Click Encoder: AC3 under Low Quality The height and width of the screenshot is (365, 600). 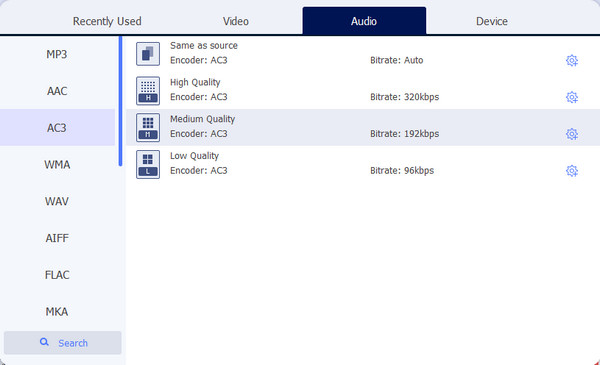tap(199, 170)
